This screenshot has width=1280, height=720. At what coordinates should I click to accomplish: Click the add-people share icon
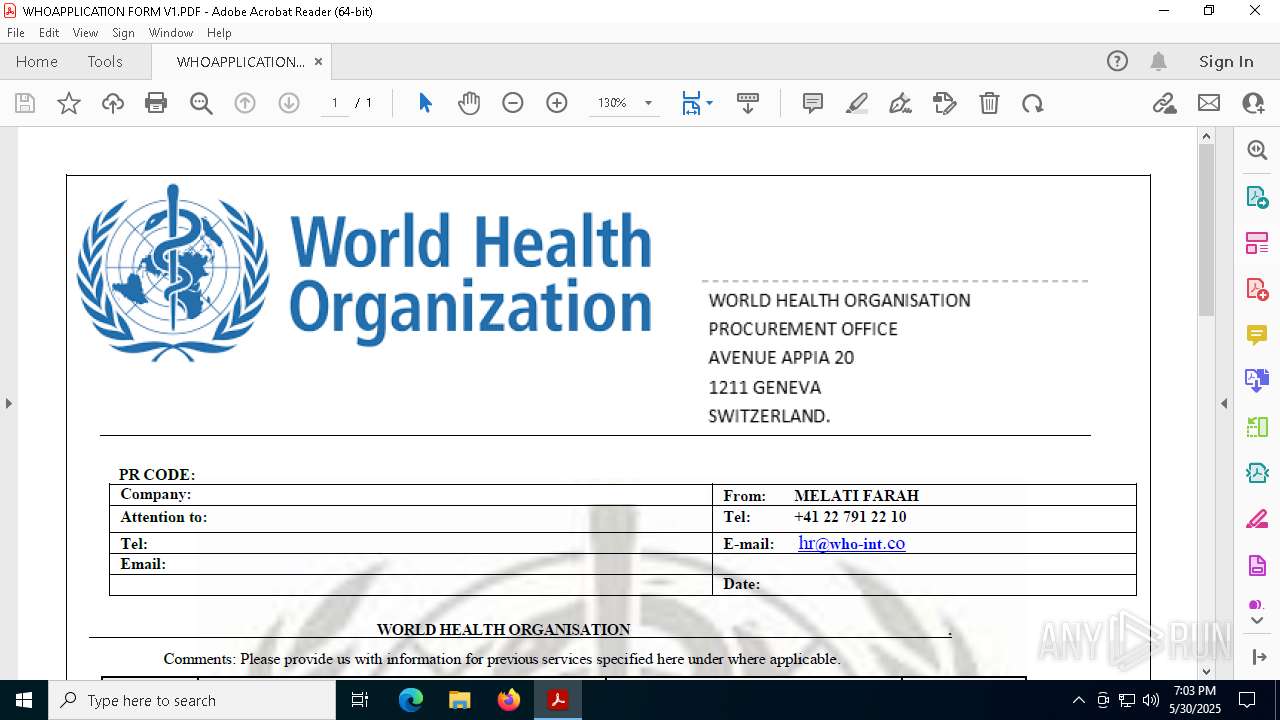tap(1253, 103)
